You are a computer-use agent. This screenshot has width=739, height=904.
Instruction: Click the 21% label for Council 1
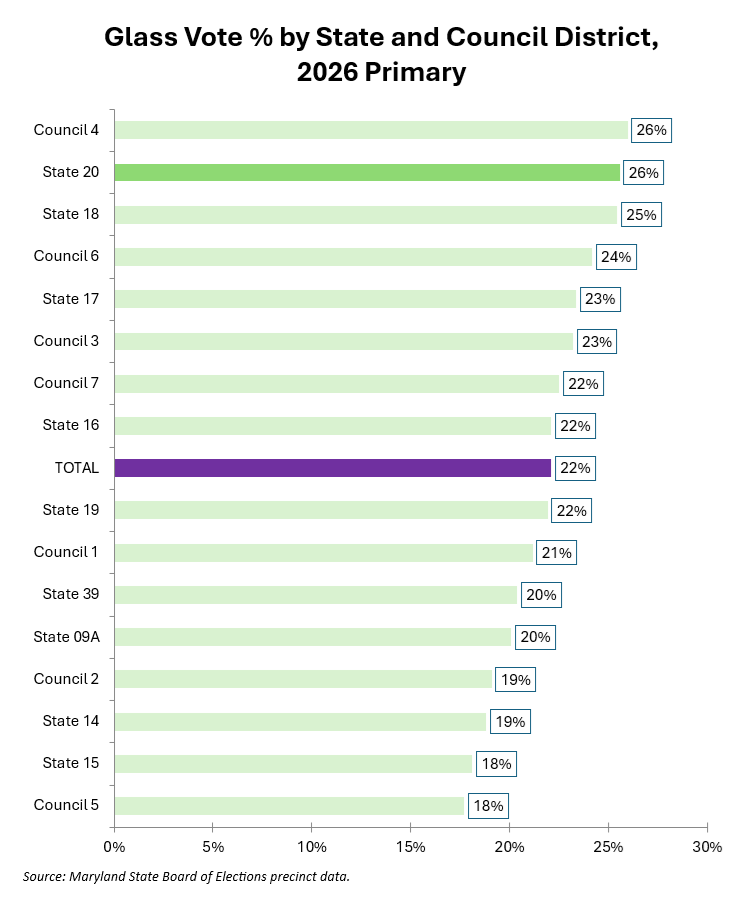pos(556,552)
